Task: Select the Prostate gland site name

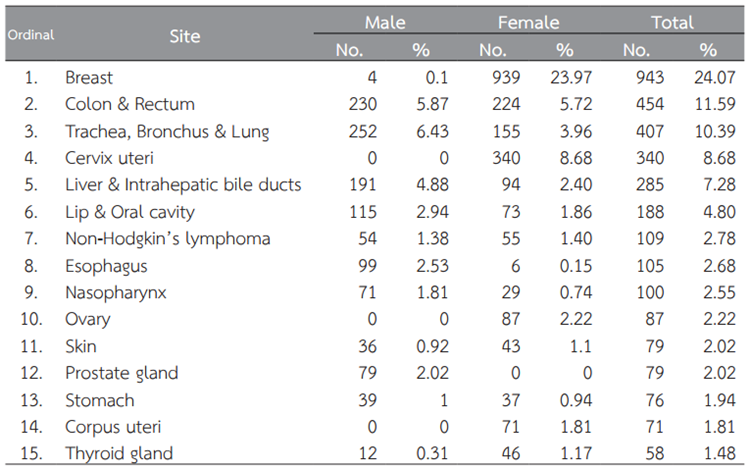Action: (121, 374)
